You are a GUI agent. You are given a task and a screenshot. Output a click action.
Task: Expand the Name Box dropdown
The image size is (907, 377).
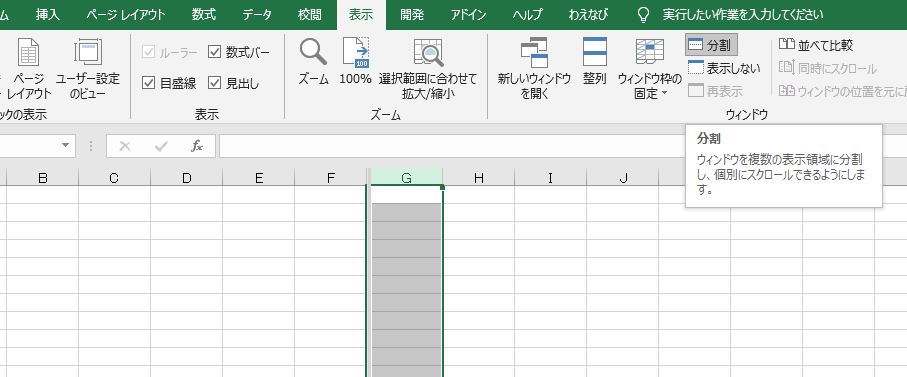65,146
